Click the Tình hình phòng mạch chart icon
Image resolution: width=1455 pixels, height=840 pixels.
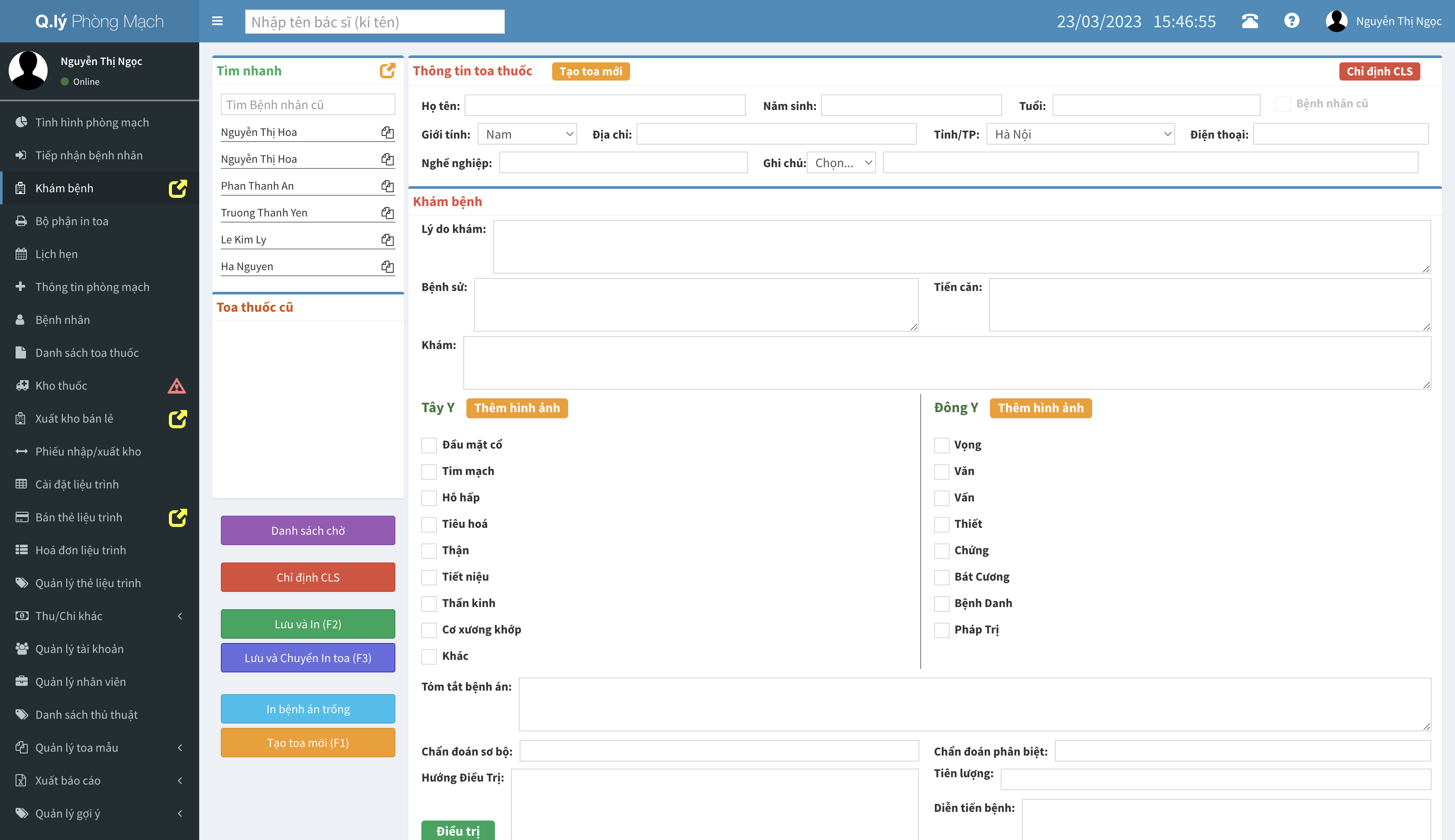21,122
